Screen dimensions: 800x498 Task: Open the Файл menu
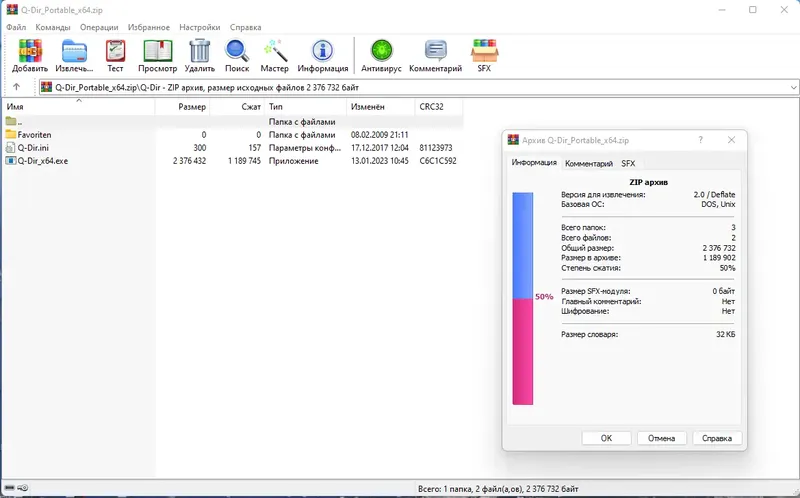16,27
